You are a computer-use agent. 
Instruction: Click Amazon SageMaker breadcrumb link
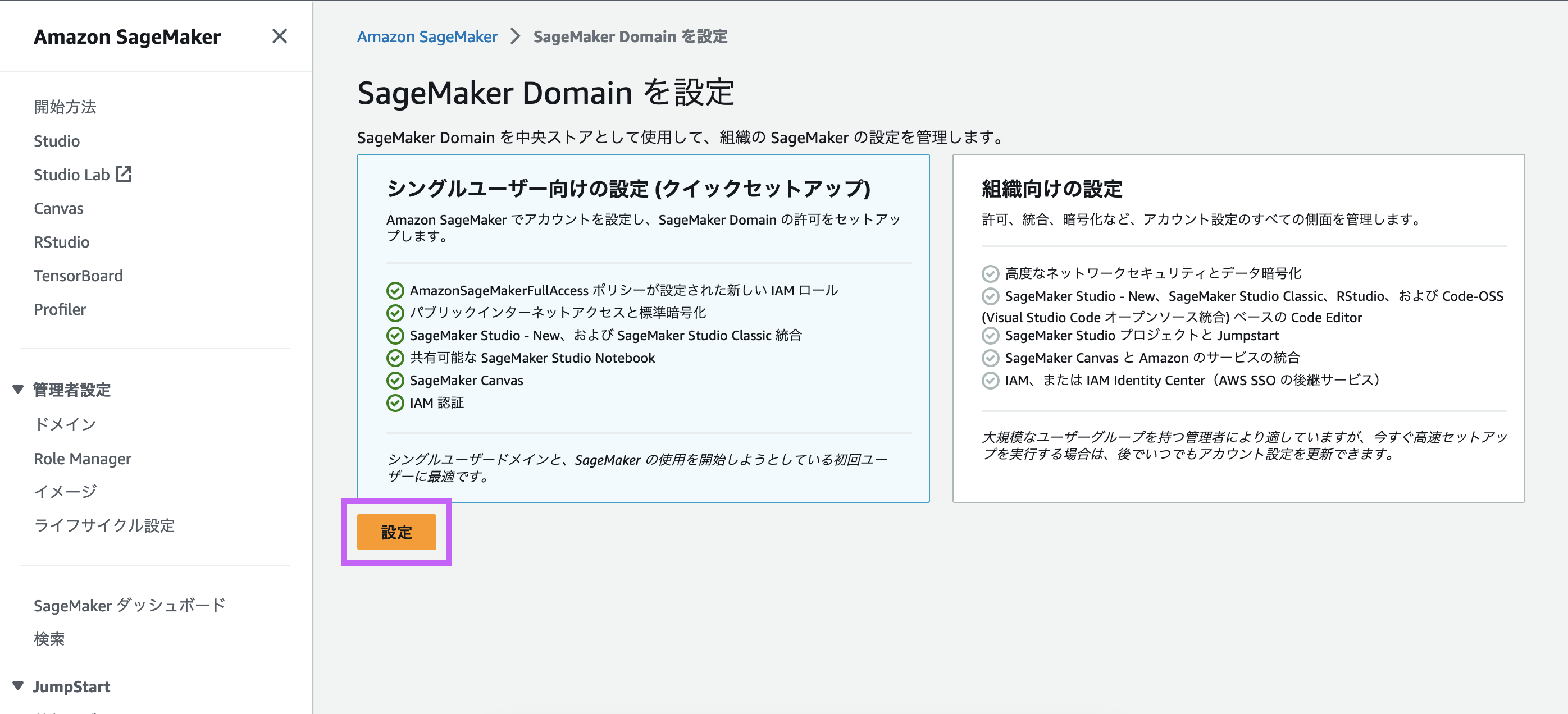click(x=427, y=36)
